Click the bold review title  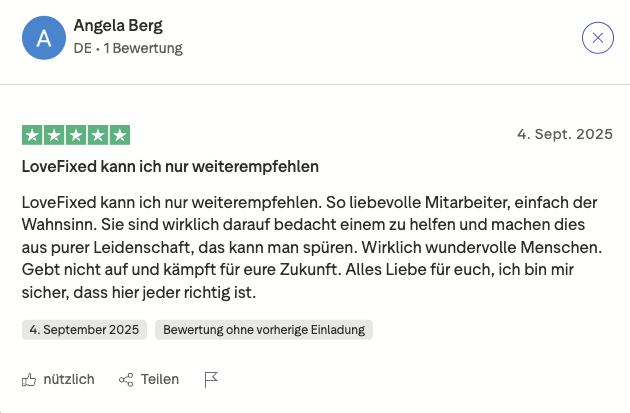tap(170, 165)
